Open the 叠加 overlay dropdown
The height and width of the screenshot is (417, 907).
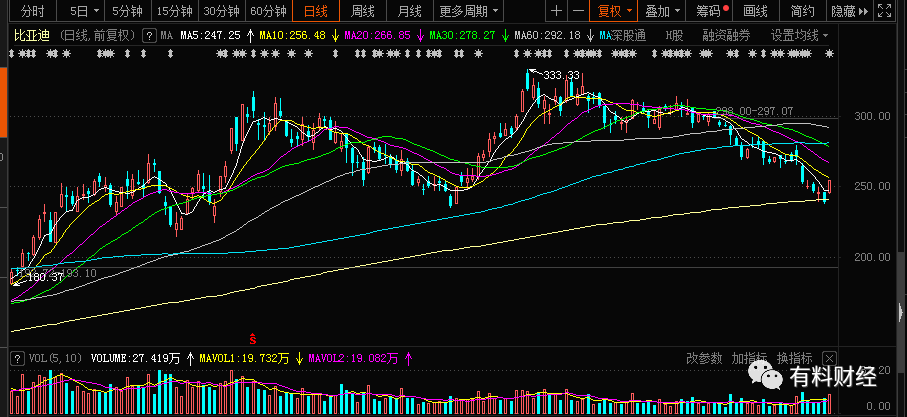662,10
